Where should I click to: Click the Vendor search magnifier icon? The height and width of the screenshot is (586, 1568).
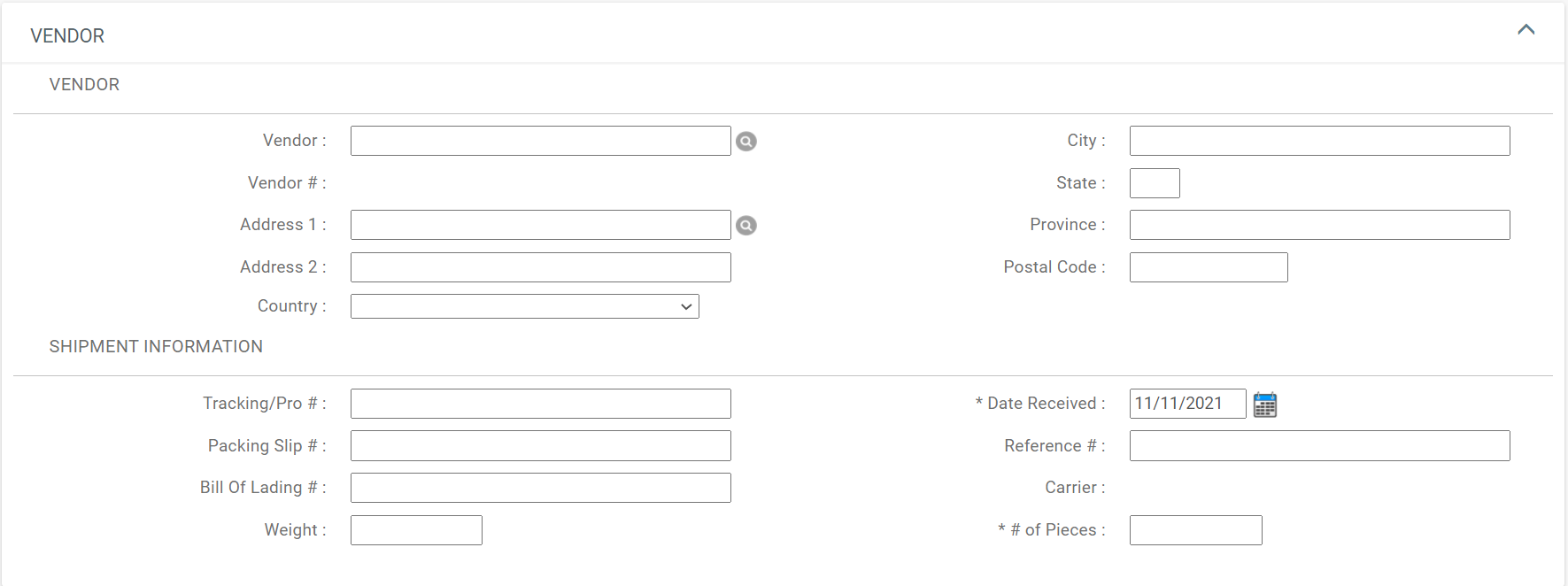[746, 142]
